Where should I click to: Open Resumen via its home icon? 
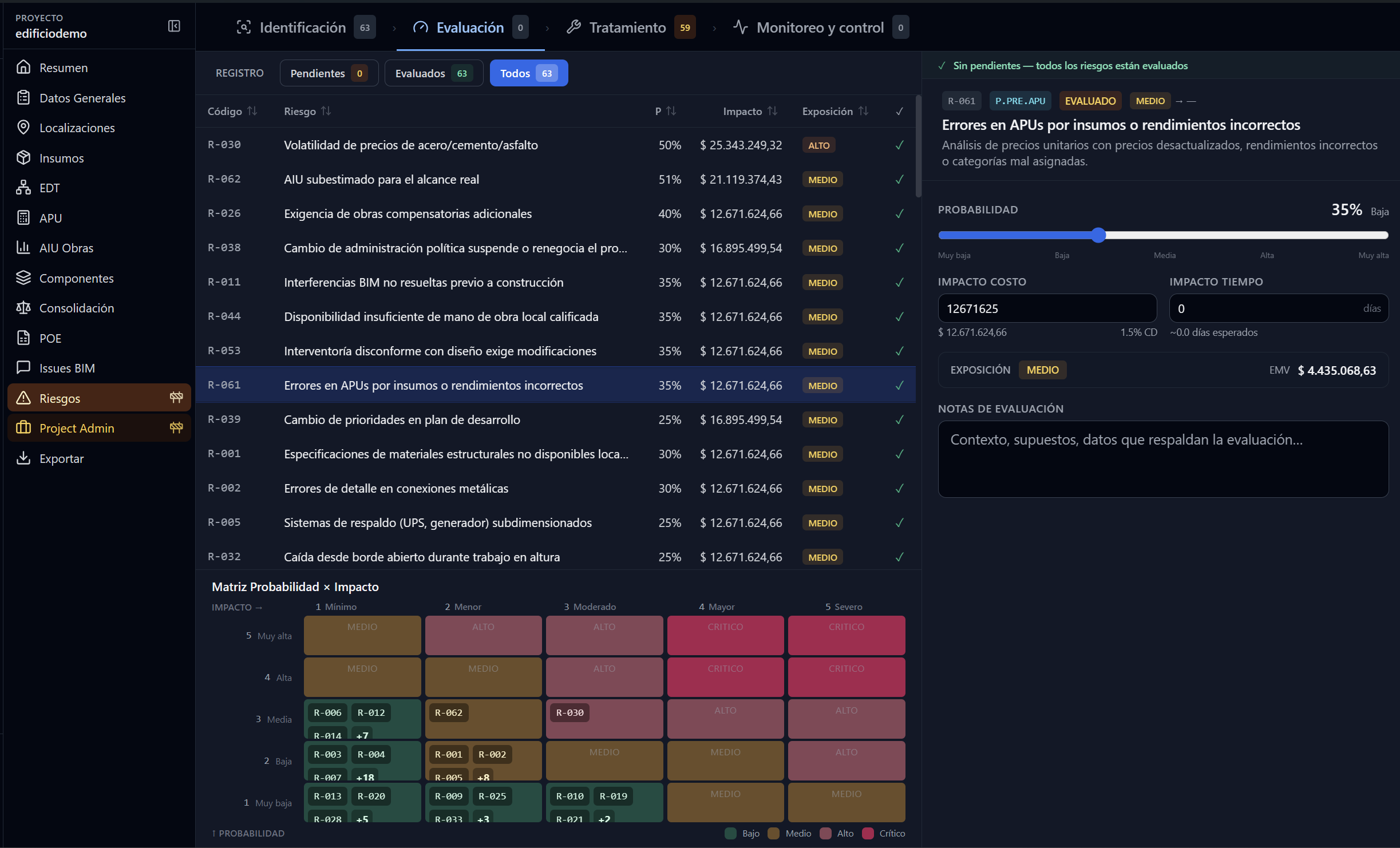(23, 68)
